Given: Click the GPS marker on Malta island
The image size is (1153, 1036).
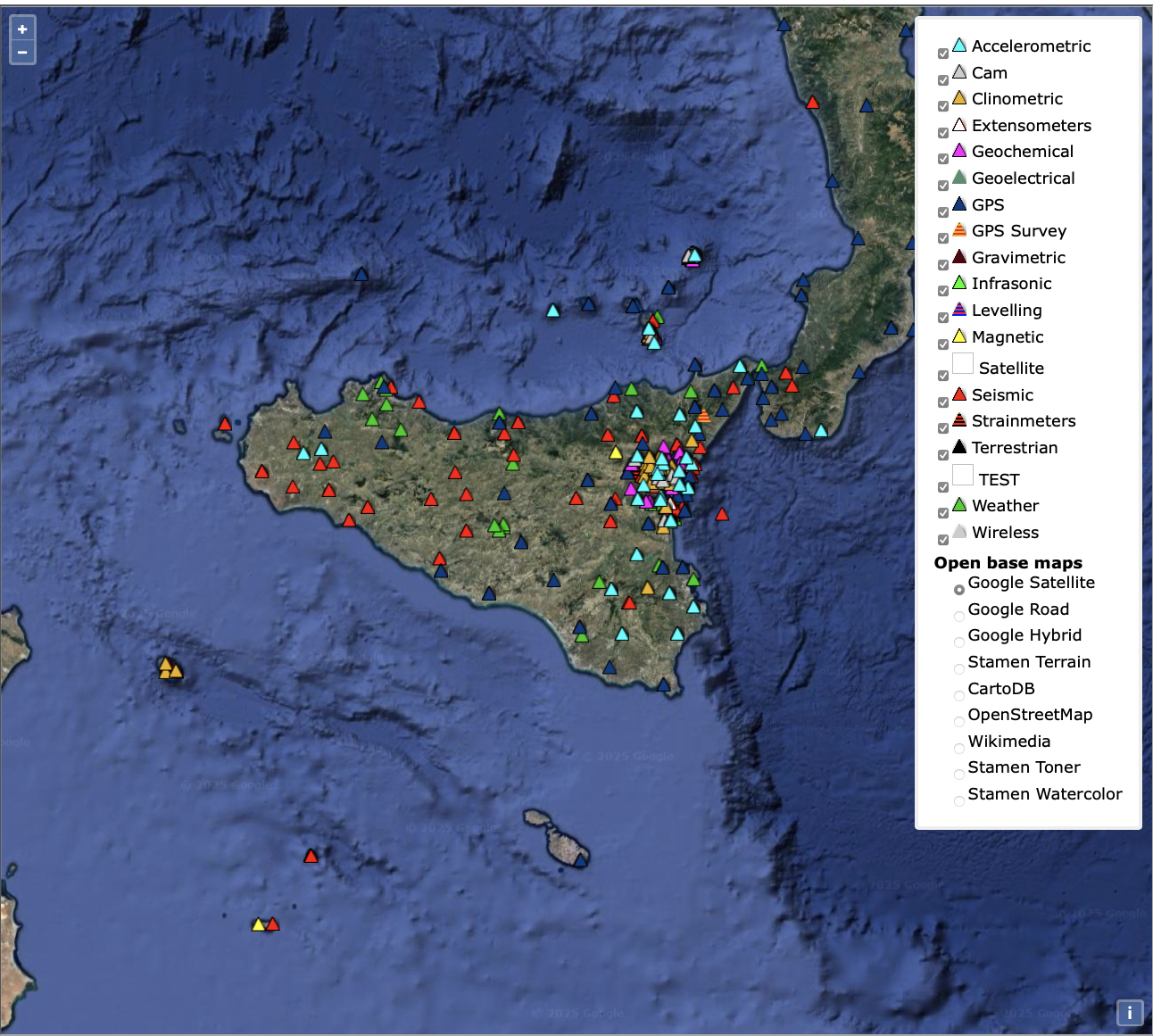Looking at the screenshot, I should pos(580,861).
